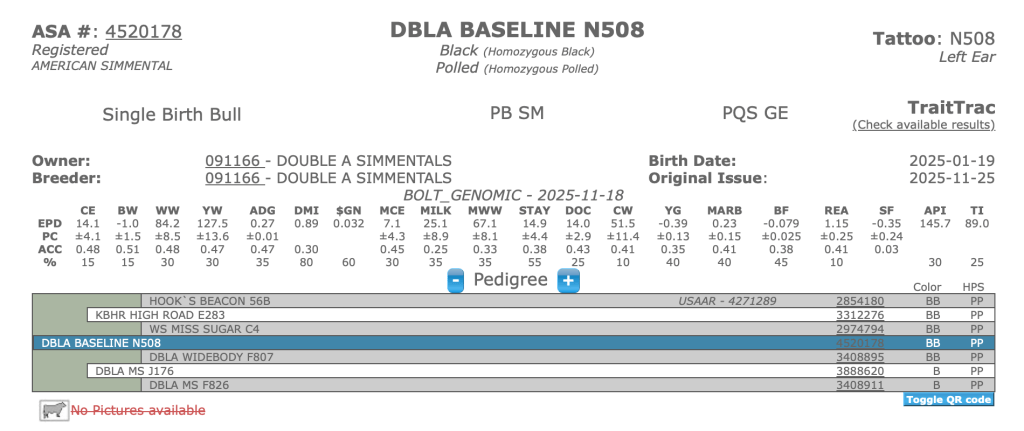The height and width of the screenshot is (431, 1024).
Task: Click the TraitTrac heading
Action: tap(951, 107)
